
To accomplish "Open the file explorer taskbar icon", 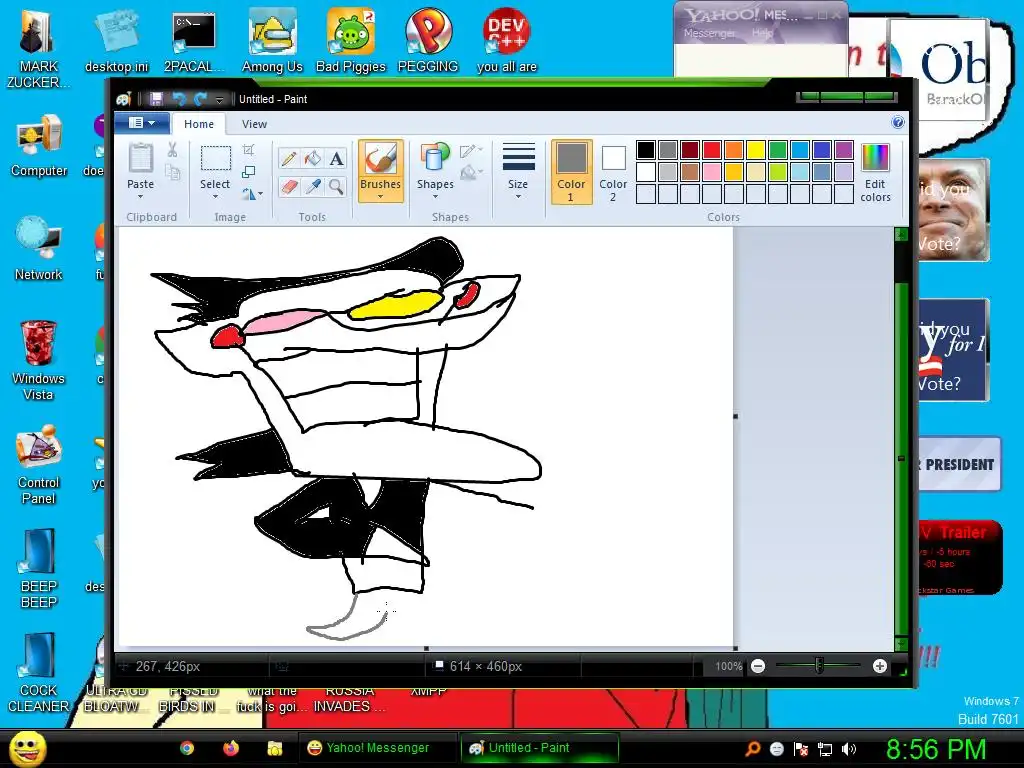I will click(x=274, y=748).
